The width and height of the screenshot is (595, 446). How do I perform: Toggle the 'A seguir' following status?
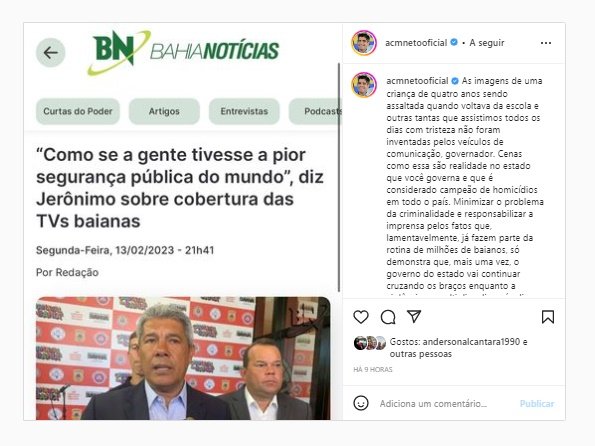point(486,43)
